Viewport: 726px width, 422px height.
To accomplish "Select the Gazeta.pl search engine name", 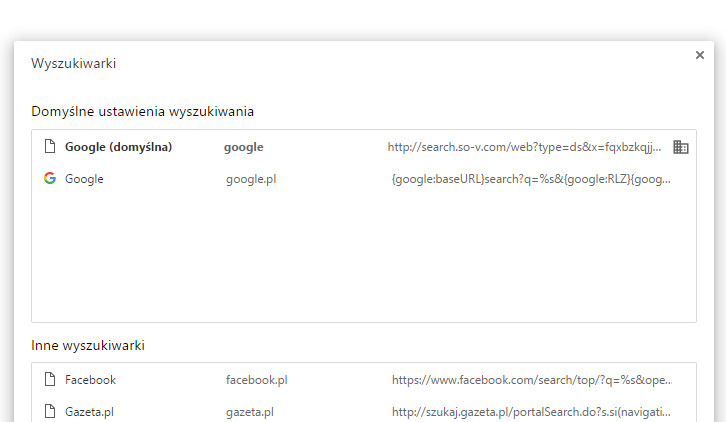I will point(89,412).
